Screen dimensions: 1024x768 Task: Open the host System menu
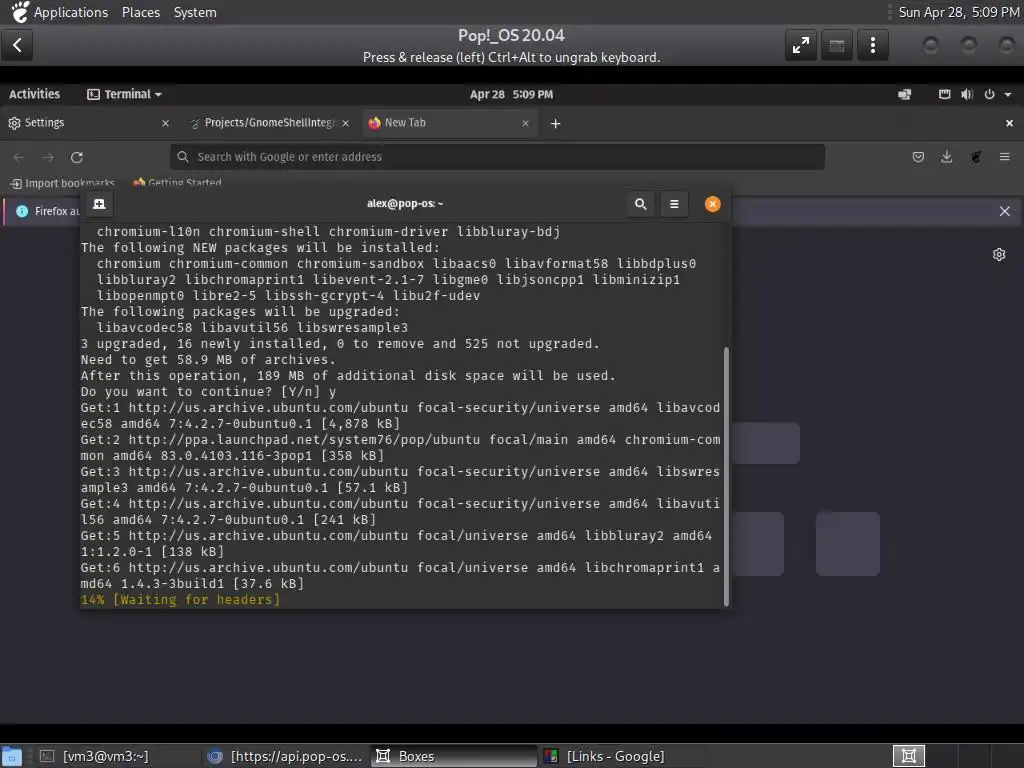195,12
